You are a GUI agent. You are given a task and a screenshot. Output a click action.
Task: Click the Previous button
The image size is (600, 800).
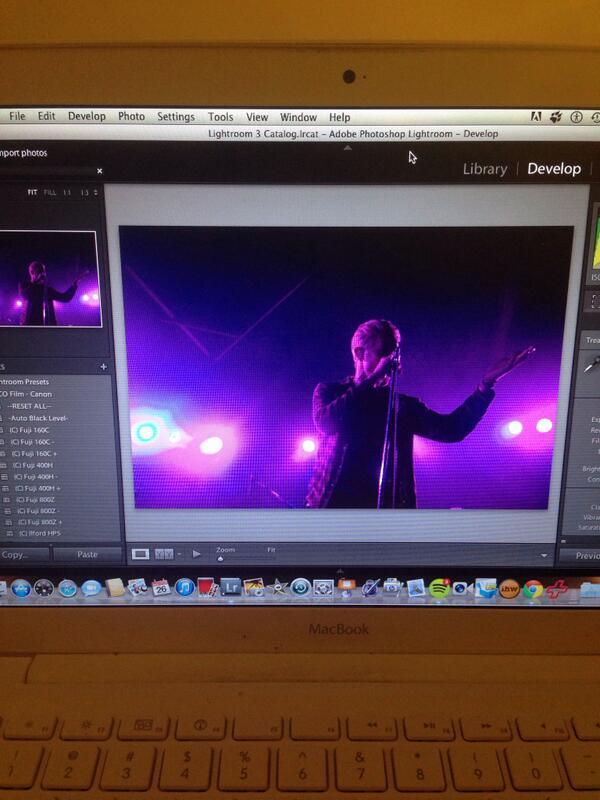click(x=580, y=556)
